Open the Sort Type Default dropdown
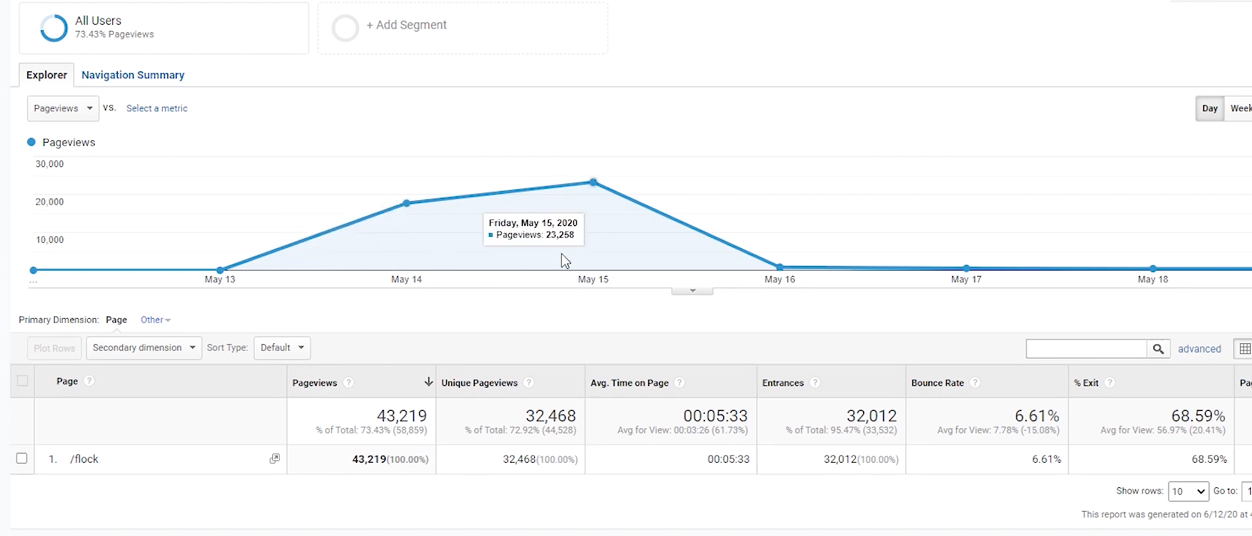1252x536 pixels. click(281, 348)
